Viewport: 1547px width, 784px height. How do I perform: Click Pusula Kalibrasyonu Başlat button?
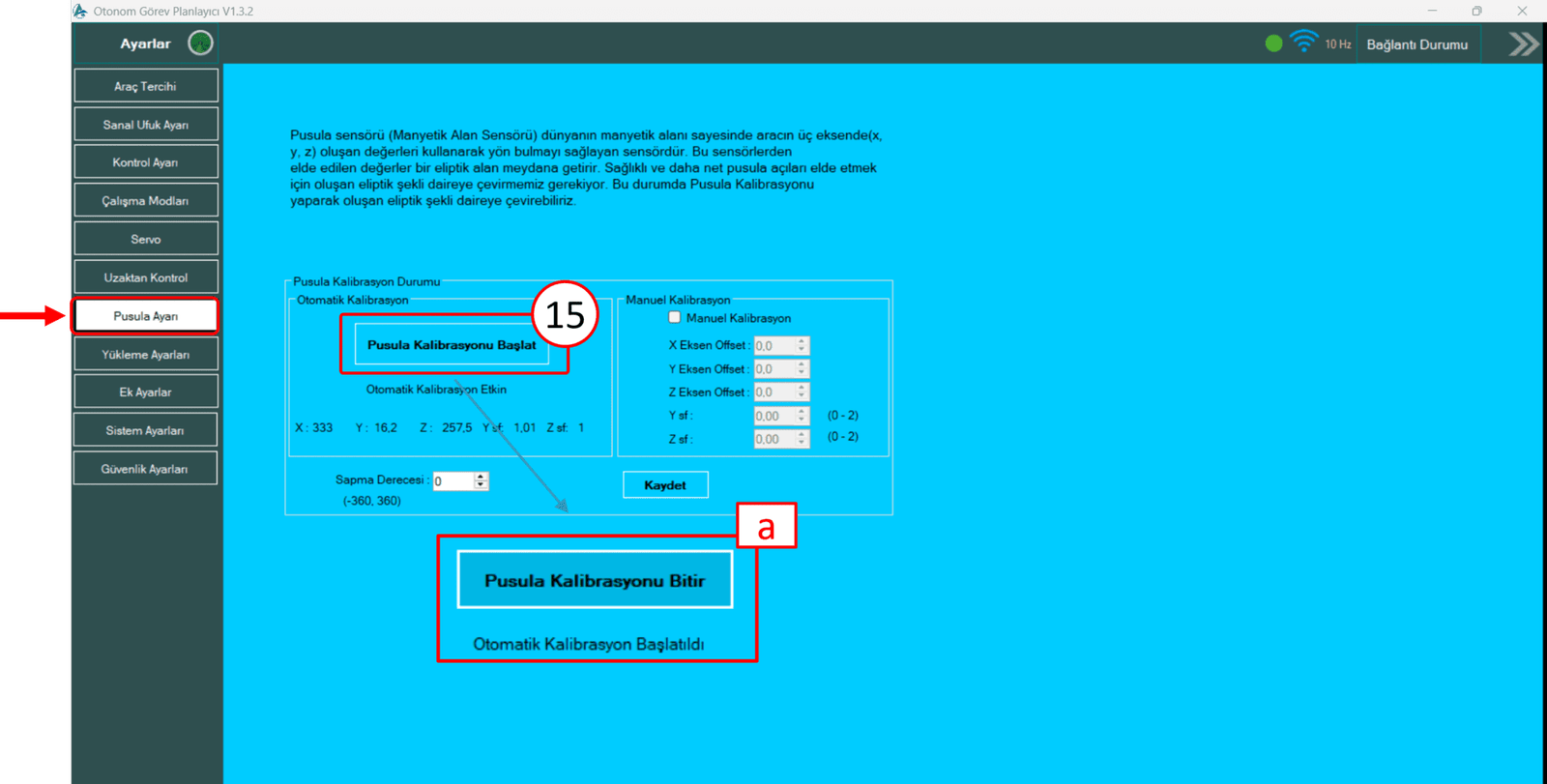(x=452, y=345)
